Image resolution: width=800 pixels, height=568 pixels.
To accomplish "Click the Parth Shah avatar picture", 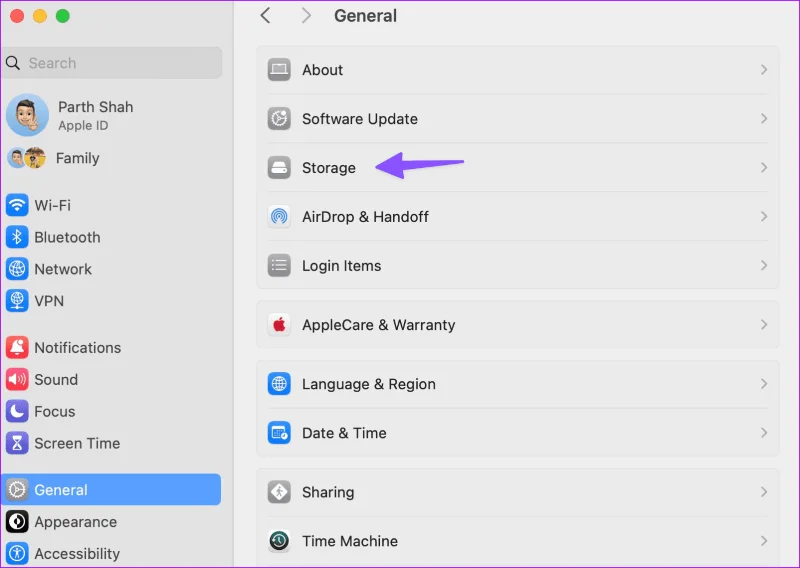I will (x=28, y=115).
